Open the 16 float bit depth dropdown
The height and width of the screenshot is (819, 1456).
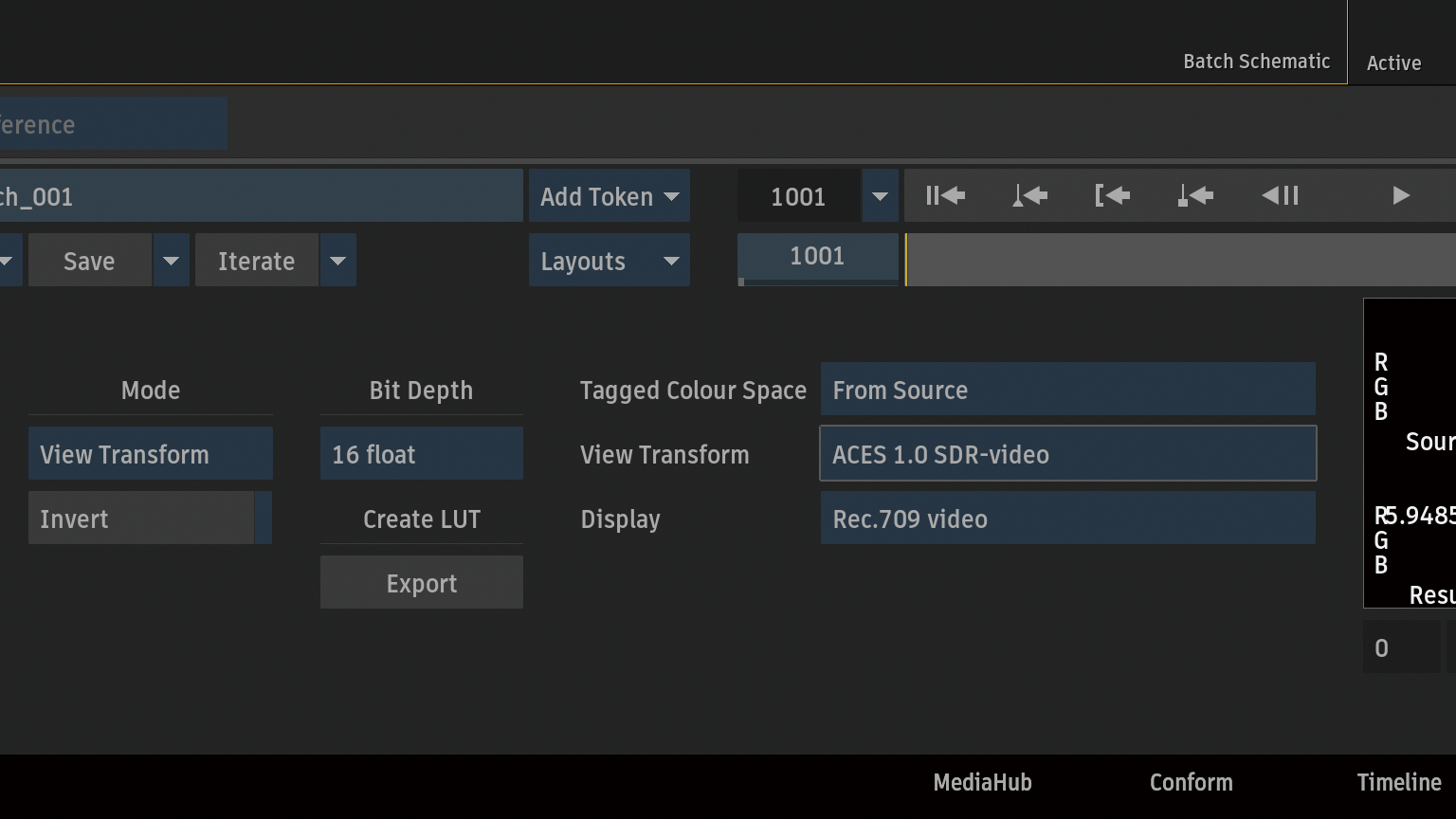click(x=422, y=454)
